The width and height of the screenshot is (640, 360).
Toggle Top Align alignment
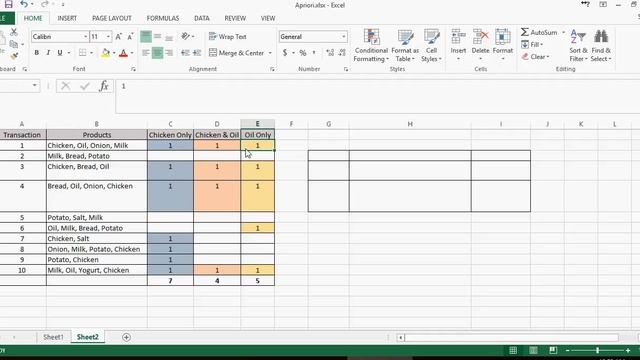pos(146,37)
